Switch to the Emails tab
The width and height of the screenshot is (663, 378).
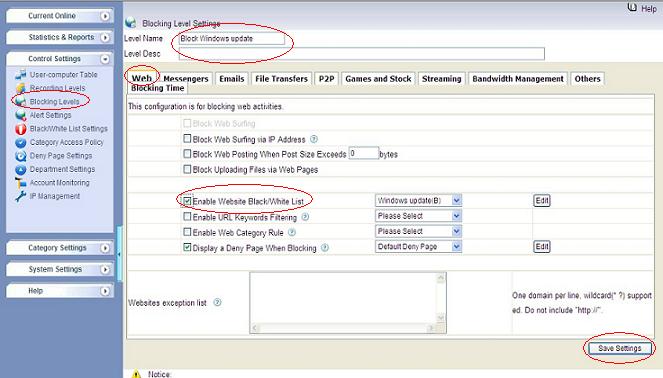[x=232, y=79]
